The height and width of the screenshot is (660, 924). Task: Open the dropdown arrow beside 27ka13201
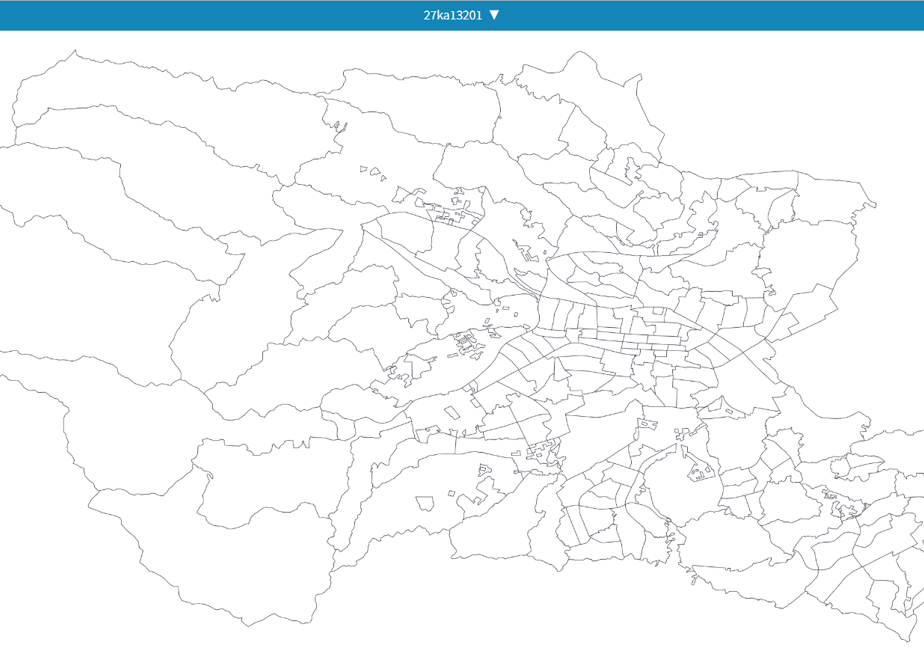click(494, 15)
